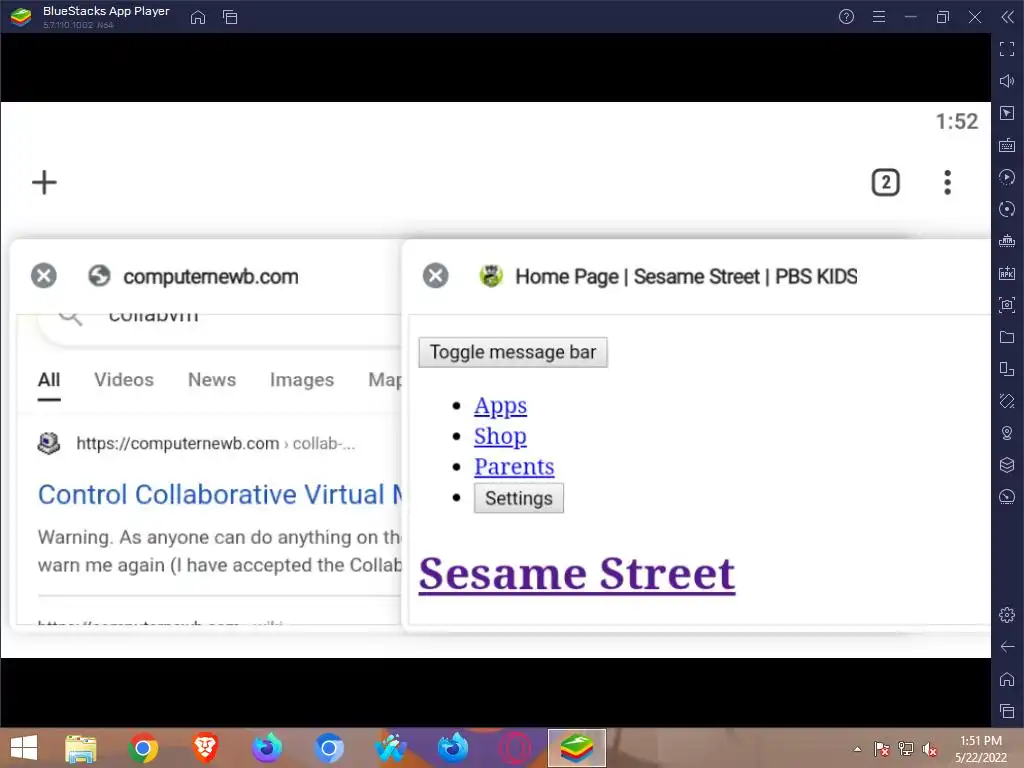The height and width of the screenshot is (768, 1024).
Task: Click the globe favicon of computernewb.com tab
Action: (x=99, y=276)
